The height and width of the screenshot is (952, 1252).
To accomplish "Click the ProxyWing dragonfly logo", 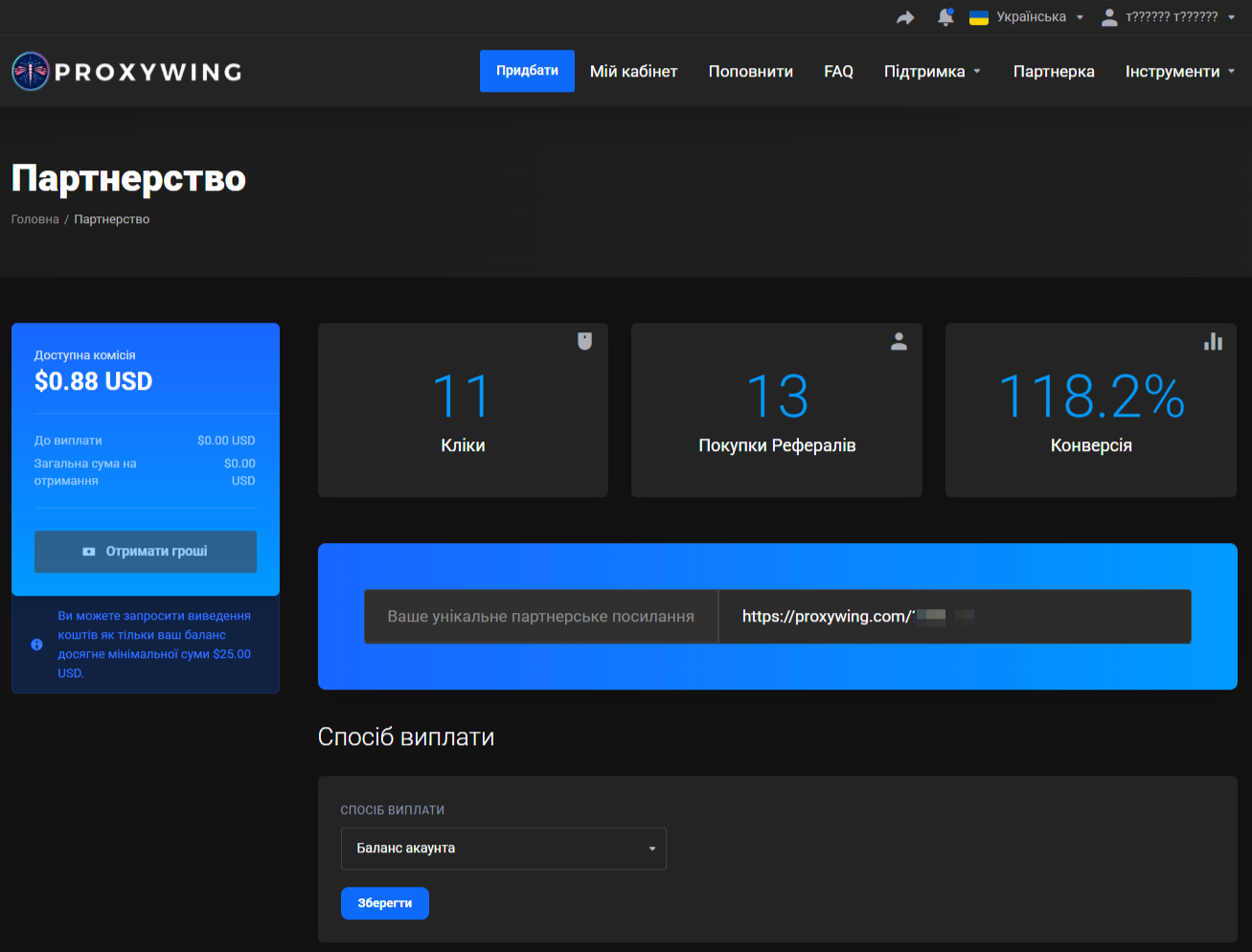I will (x=30, y=71).
